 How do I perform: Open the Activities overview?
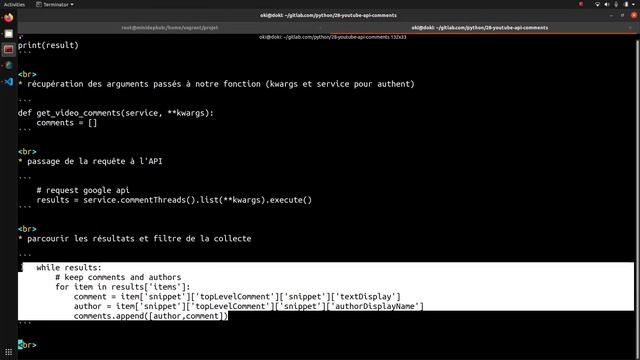click(x=14, y=4)
